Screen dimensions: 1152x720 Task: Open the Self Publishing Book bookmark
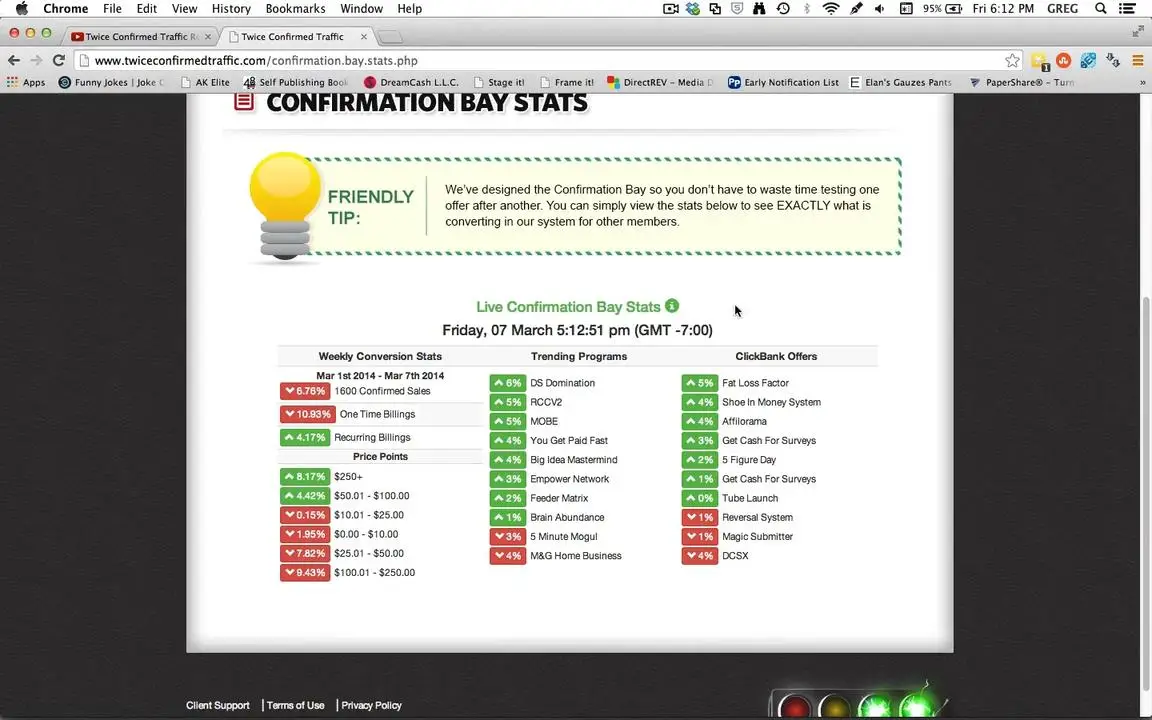pyautogui.click(x=295, y=82)
